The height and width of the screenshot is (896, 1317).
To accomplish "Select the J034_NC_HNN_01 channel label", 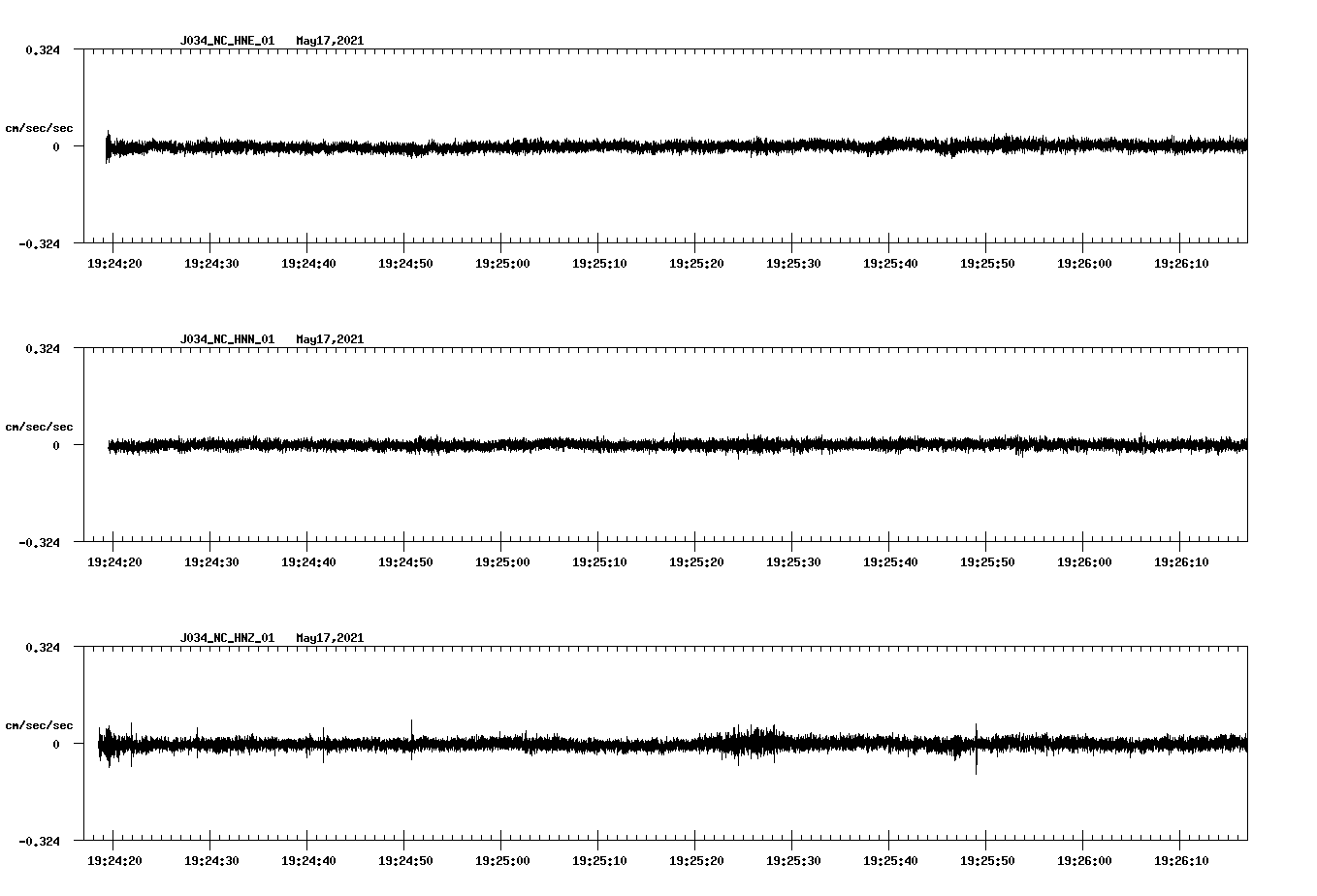I will pos(226,338).
